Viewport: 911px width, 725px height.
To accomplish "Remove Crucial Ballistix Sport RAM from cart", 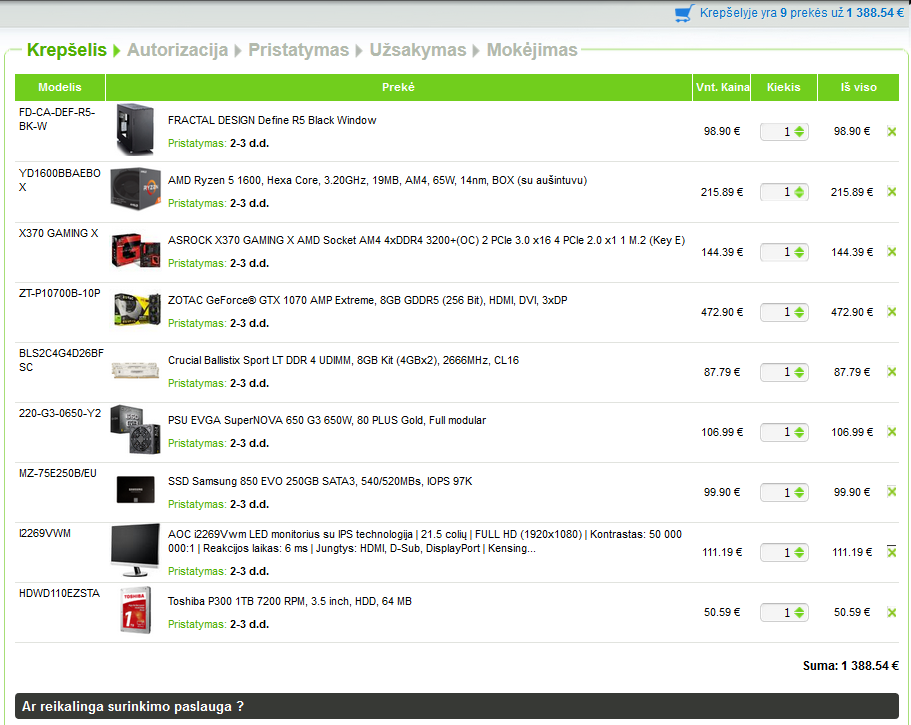I will (892, 372).
